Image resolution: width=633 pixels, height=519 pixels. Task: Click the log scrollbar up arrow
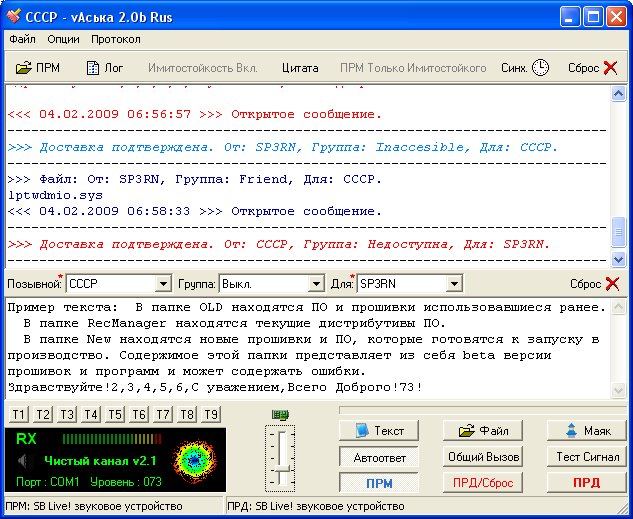click(618, 94)
